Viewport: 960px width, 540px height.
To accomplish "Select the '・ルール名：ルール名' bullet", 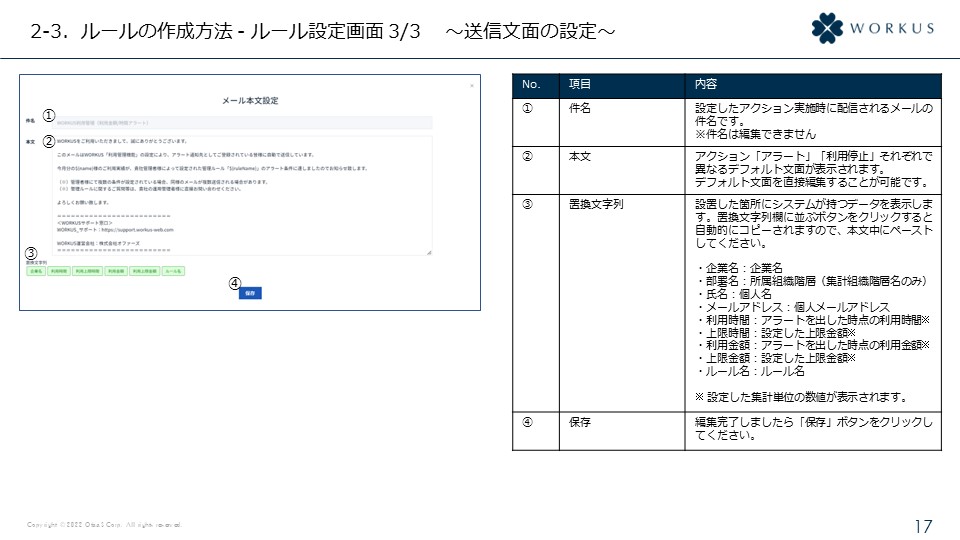I will (751, 371).
